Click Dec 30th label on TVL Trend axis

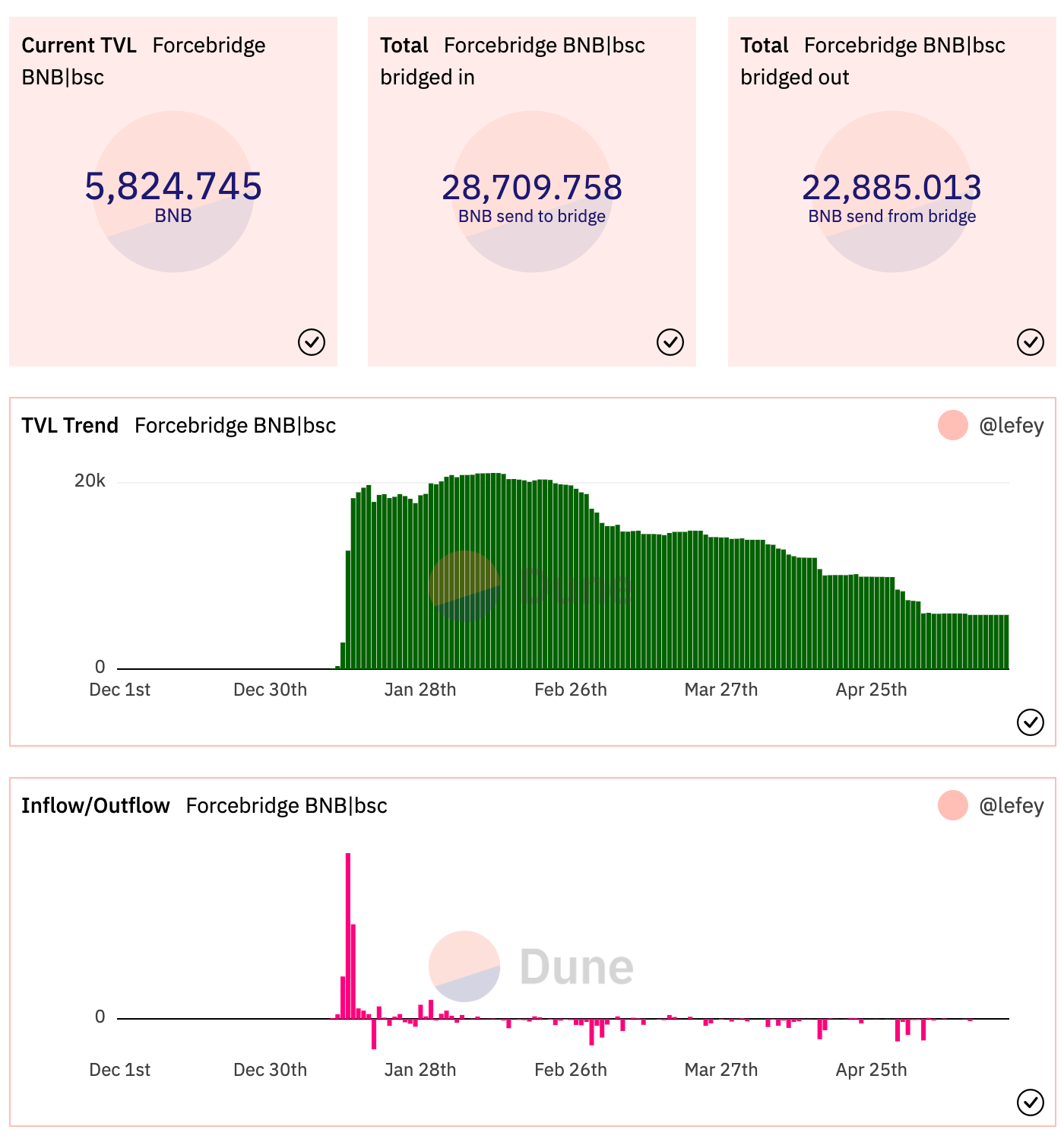pyautogui.click(x=270, y=690)
